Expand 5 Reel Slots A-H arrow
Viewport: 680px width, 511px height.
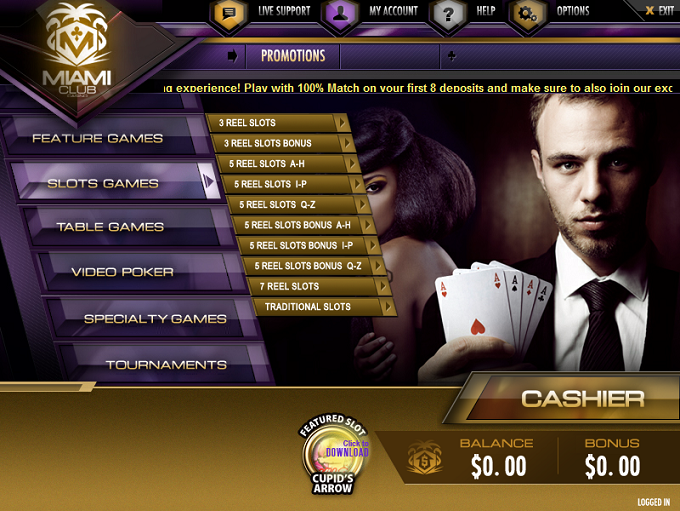[x=353, y=164]
